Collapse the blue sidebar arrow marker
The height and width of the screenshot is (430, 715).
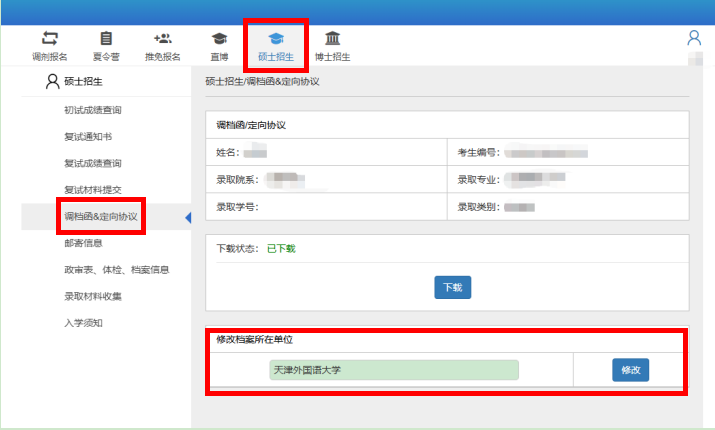(188, 218)
